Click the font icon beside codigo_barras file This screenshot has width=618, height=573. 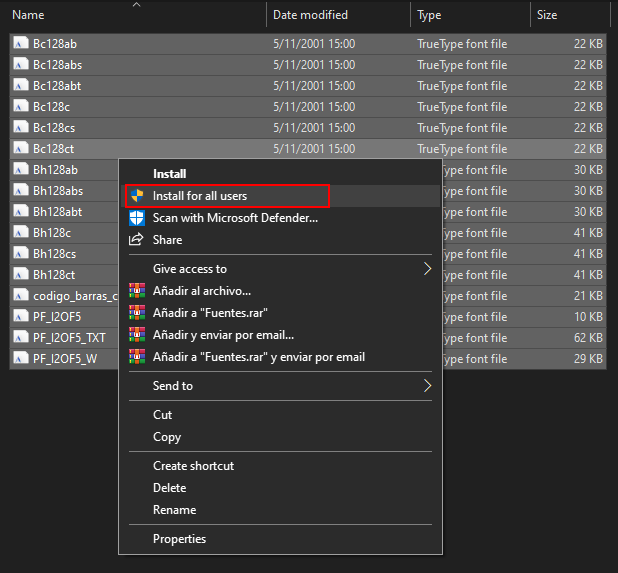(x=20, y=296)
